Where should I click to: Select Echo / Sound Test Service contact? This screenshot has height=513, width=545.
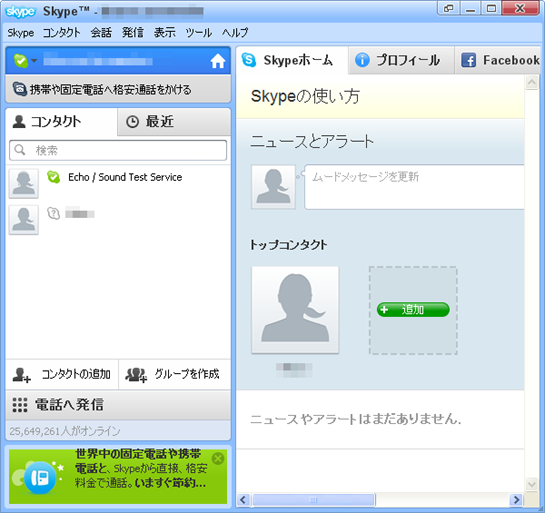[x=118, y=183]
